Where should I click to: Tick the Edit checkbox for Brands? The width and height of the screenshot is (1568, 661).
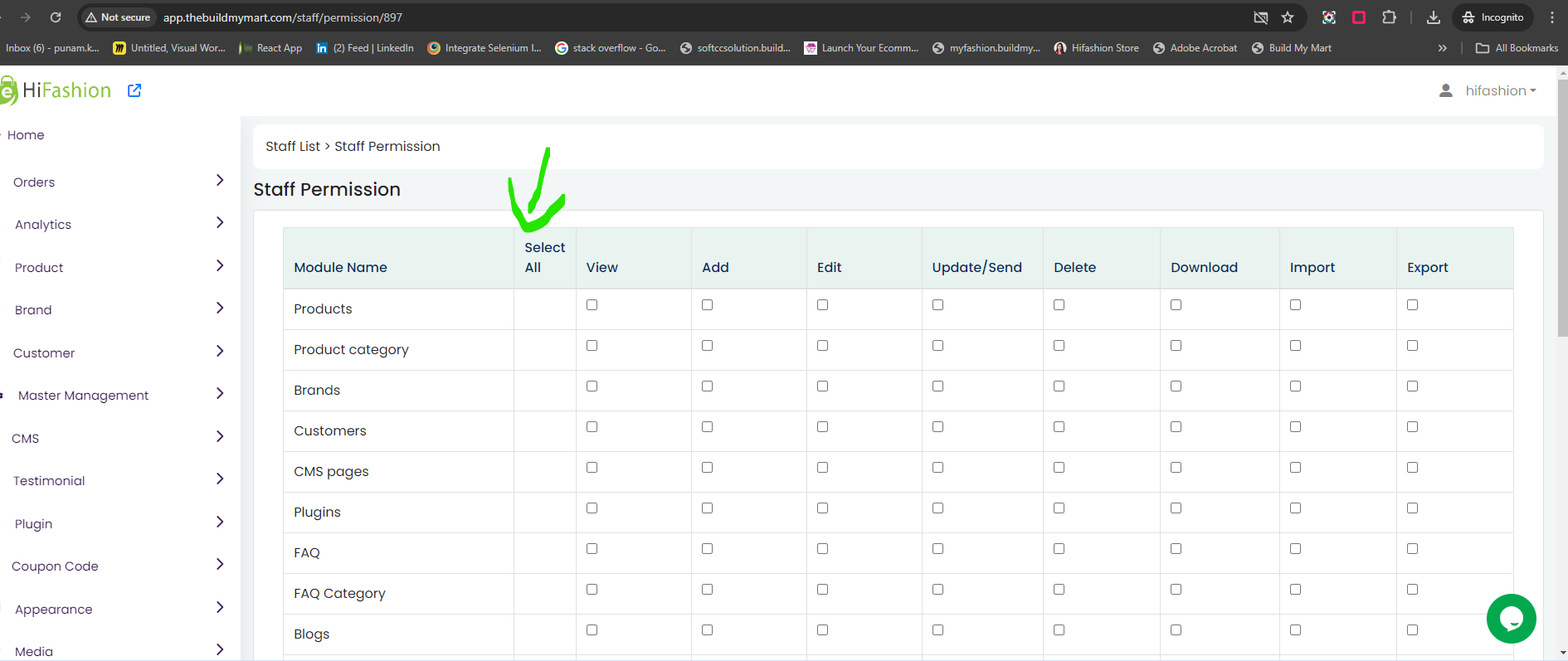point(822,386)
